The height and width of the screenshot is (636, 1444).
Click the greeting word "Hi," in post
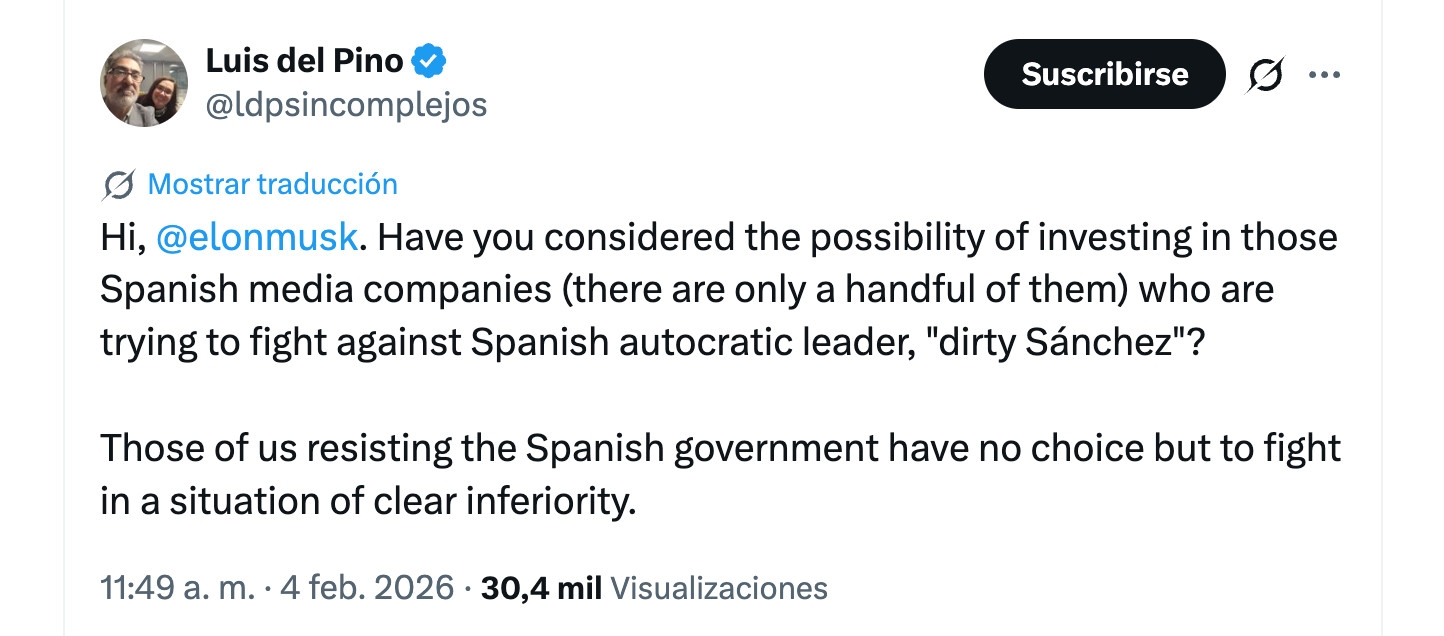tap(124, 238)
